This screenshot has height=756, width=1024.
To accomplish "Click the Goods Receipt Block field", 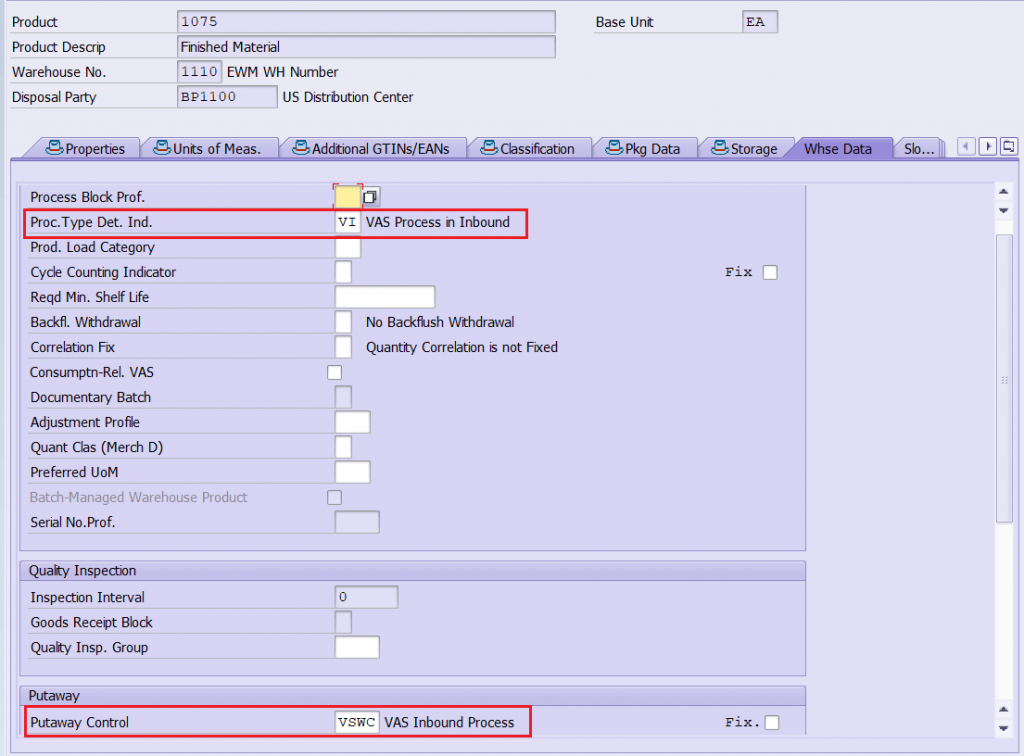I will point(343,622).
